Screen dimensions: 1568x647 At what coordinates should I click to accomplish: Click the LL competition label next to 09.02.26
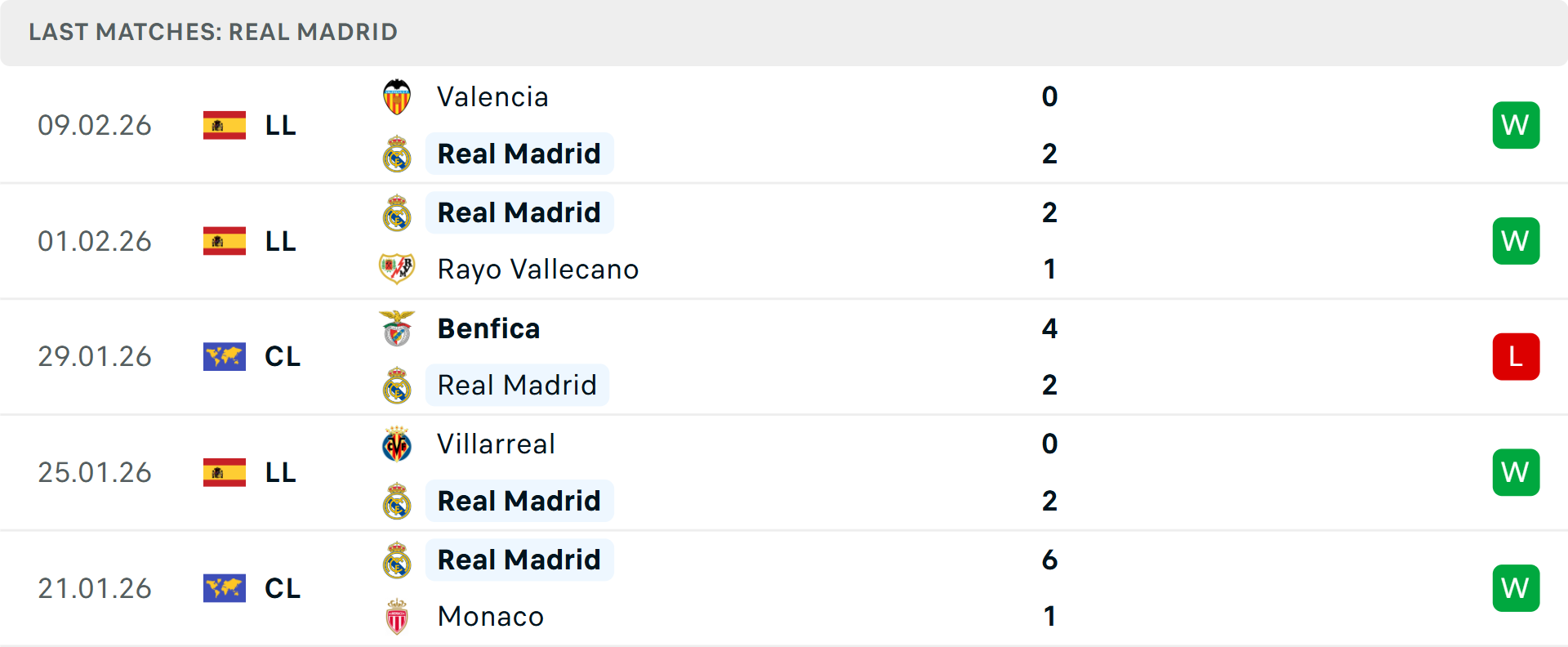(279, 125)
